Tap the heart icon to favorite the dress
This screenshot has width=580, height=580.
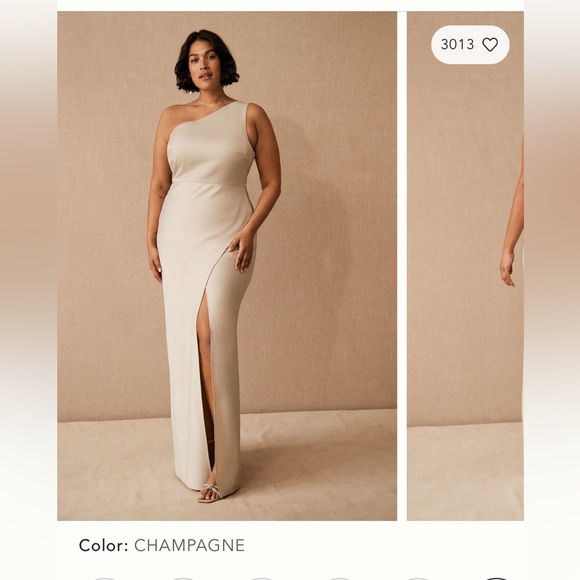coord(490,45)
